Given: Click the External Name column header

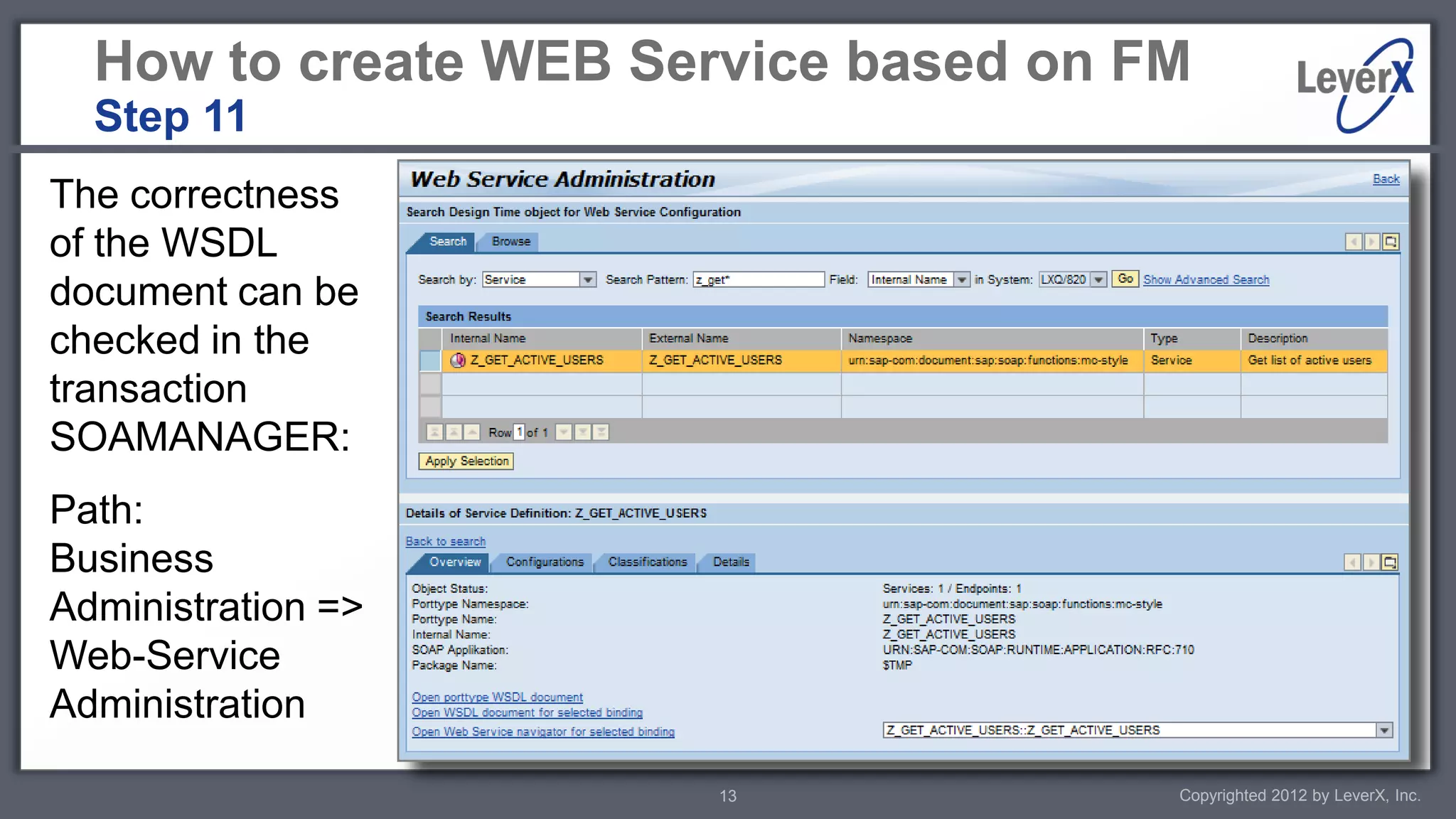Looking at the screenshot, I should pos(742,338).
